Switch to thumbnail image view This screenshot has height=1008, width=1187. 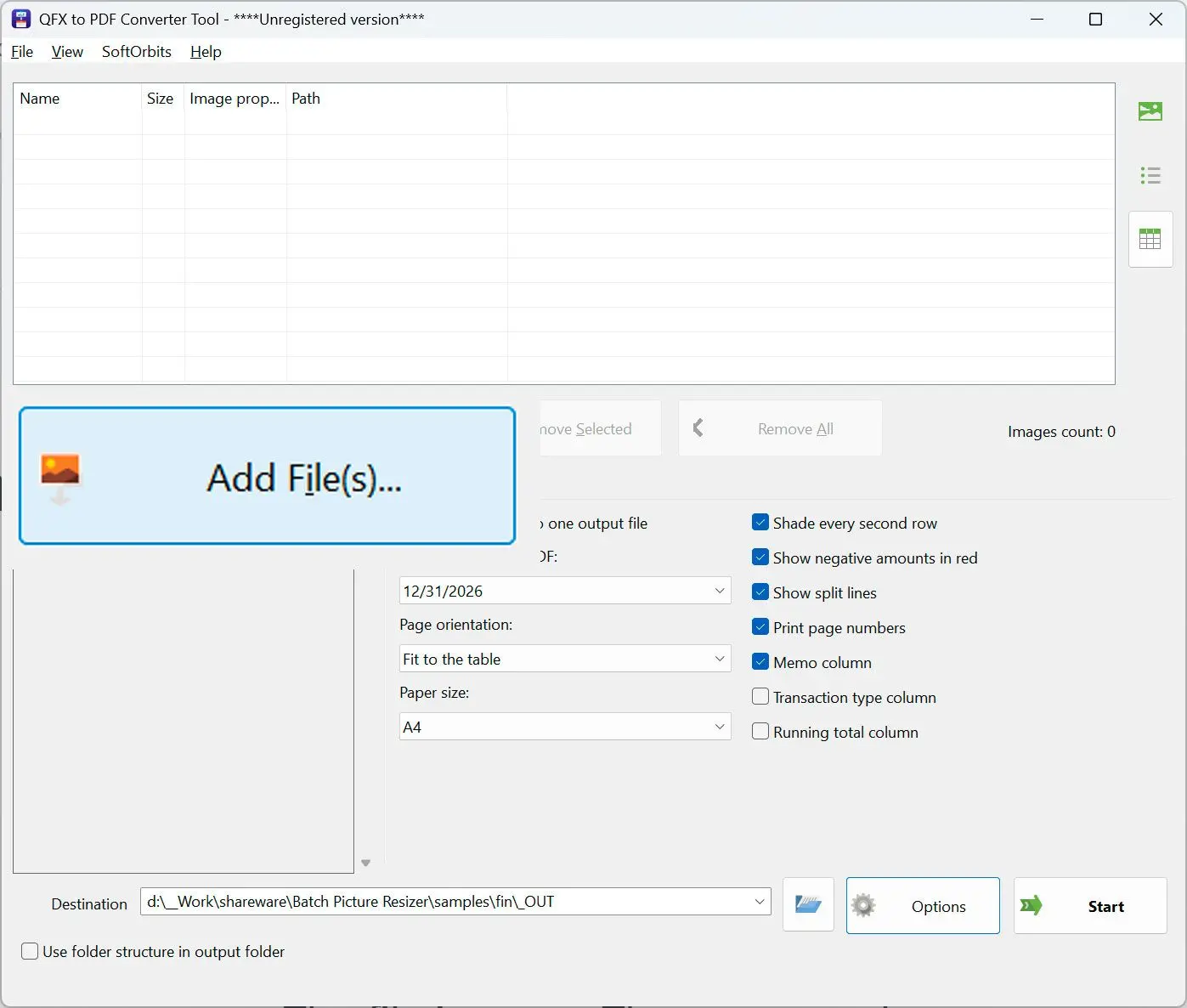[x=1150, y=111]
